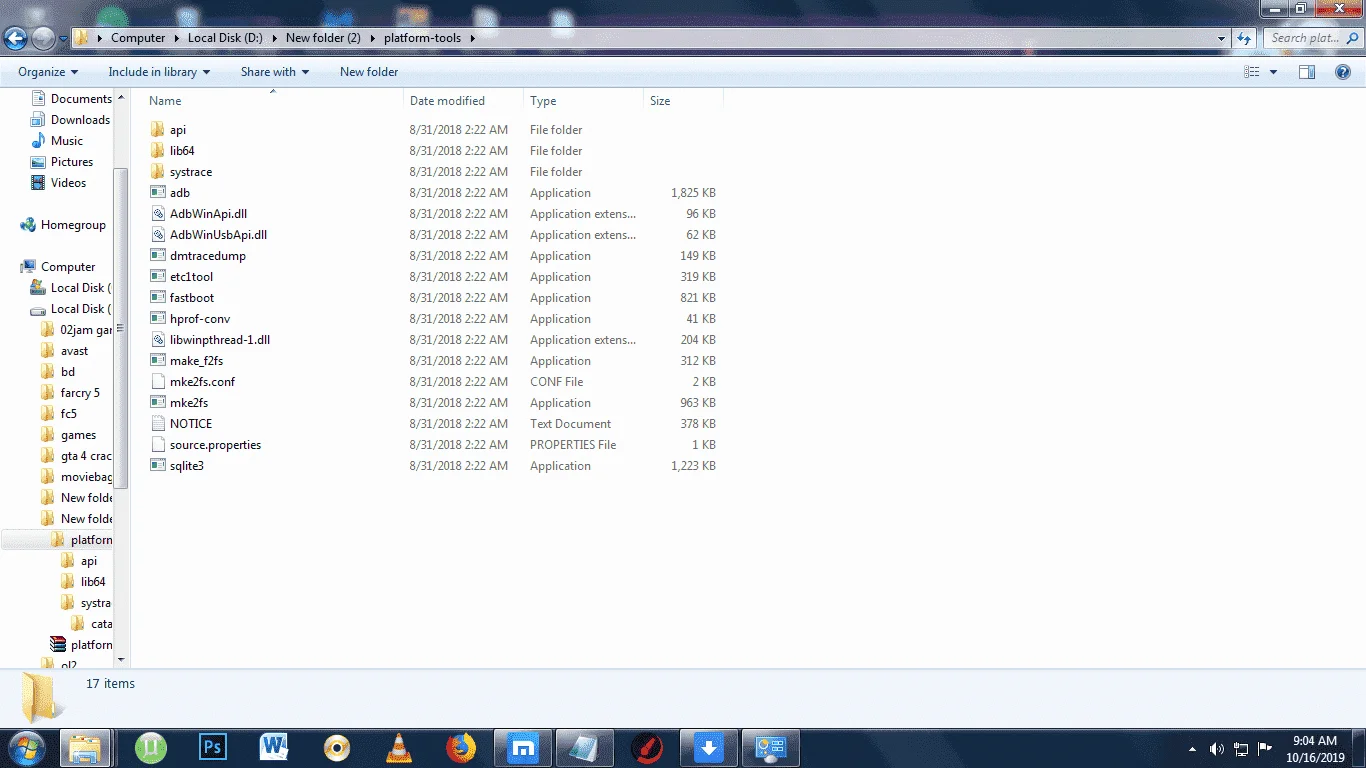Click the navigation pane scrollbar down arrow

122,659
